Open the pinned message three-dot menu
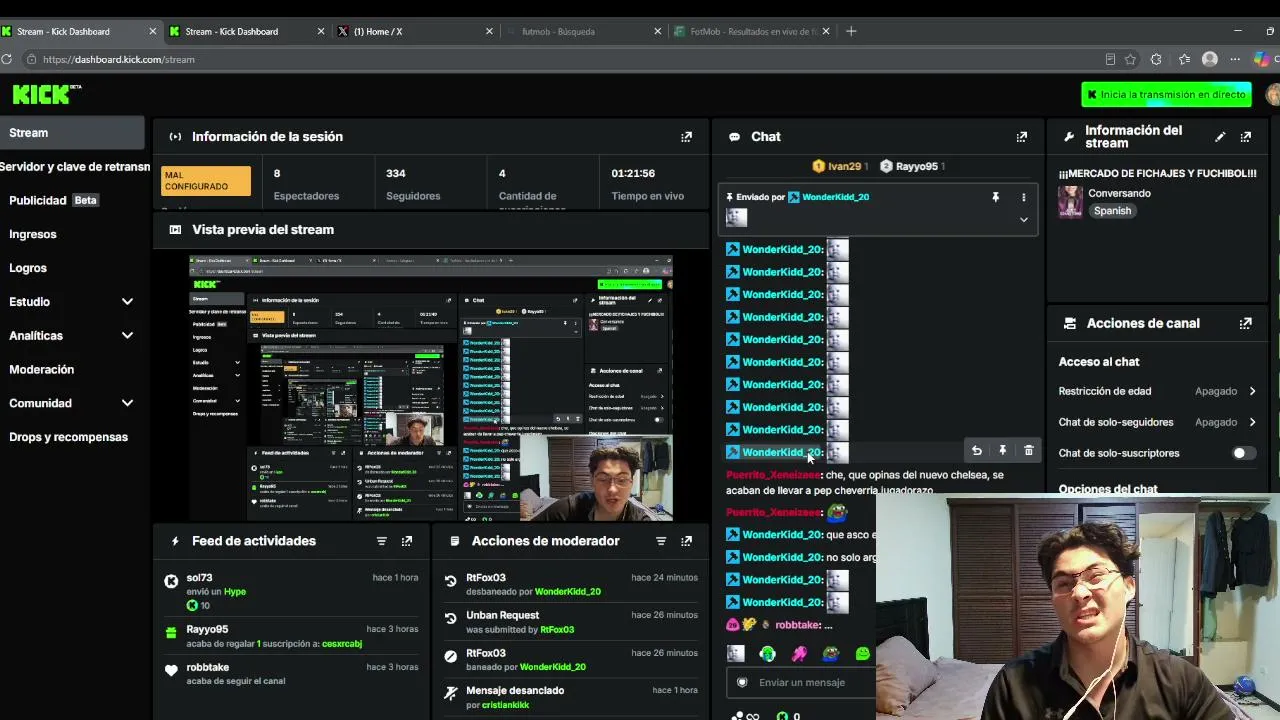This screenshot has height=720, width=1280. point(1023,197)
